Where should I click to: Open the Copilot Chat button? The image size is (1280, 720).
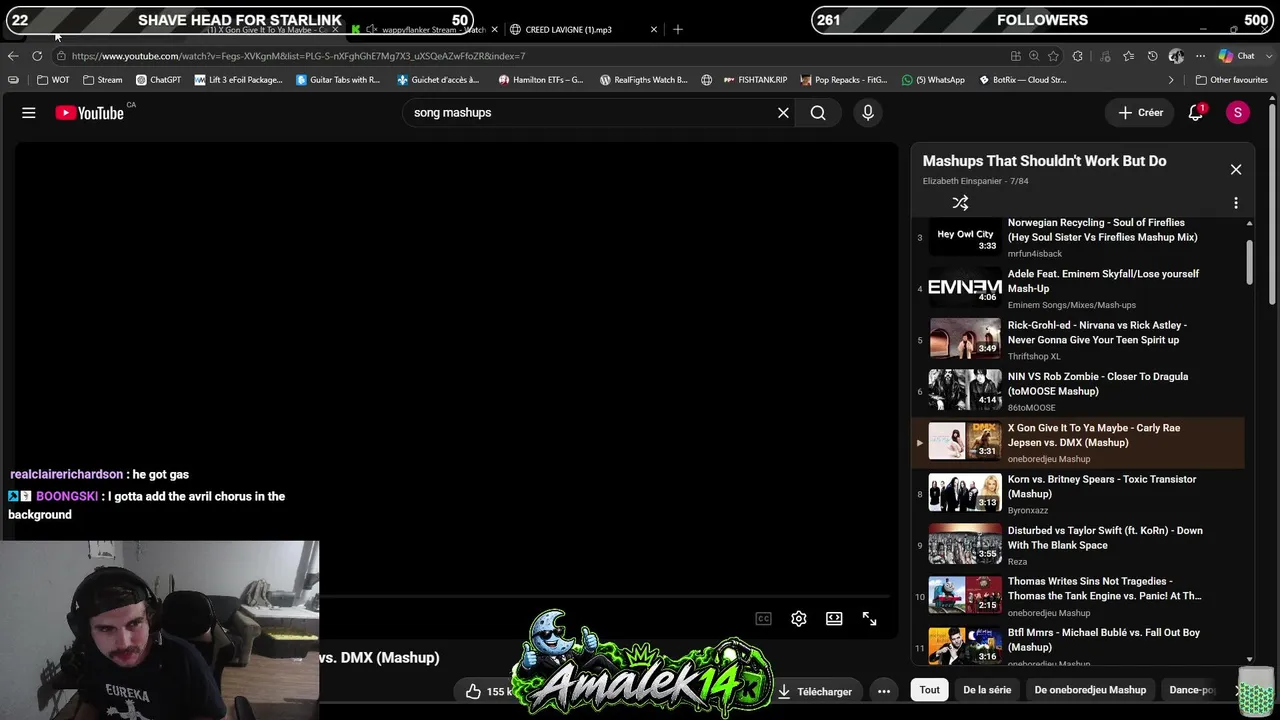tap(1237, 56)
